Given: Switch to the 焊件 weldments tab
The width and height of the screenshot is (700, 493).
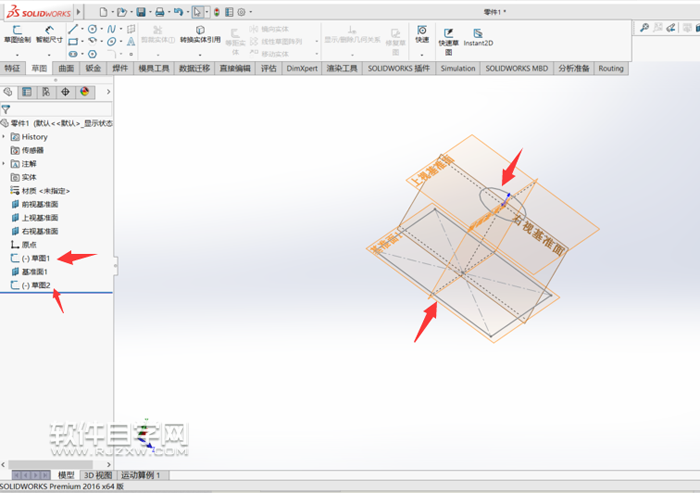Looking at the screenshot, I should [120, 68].
